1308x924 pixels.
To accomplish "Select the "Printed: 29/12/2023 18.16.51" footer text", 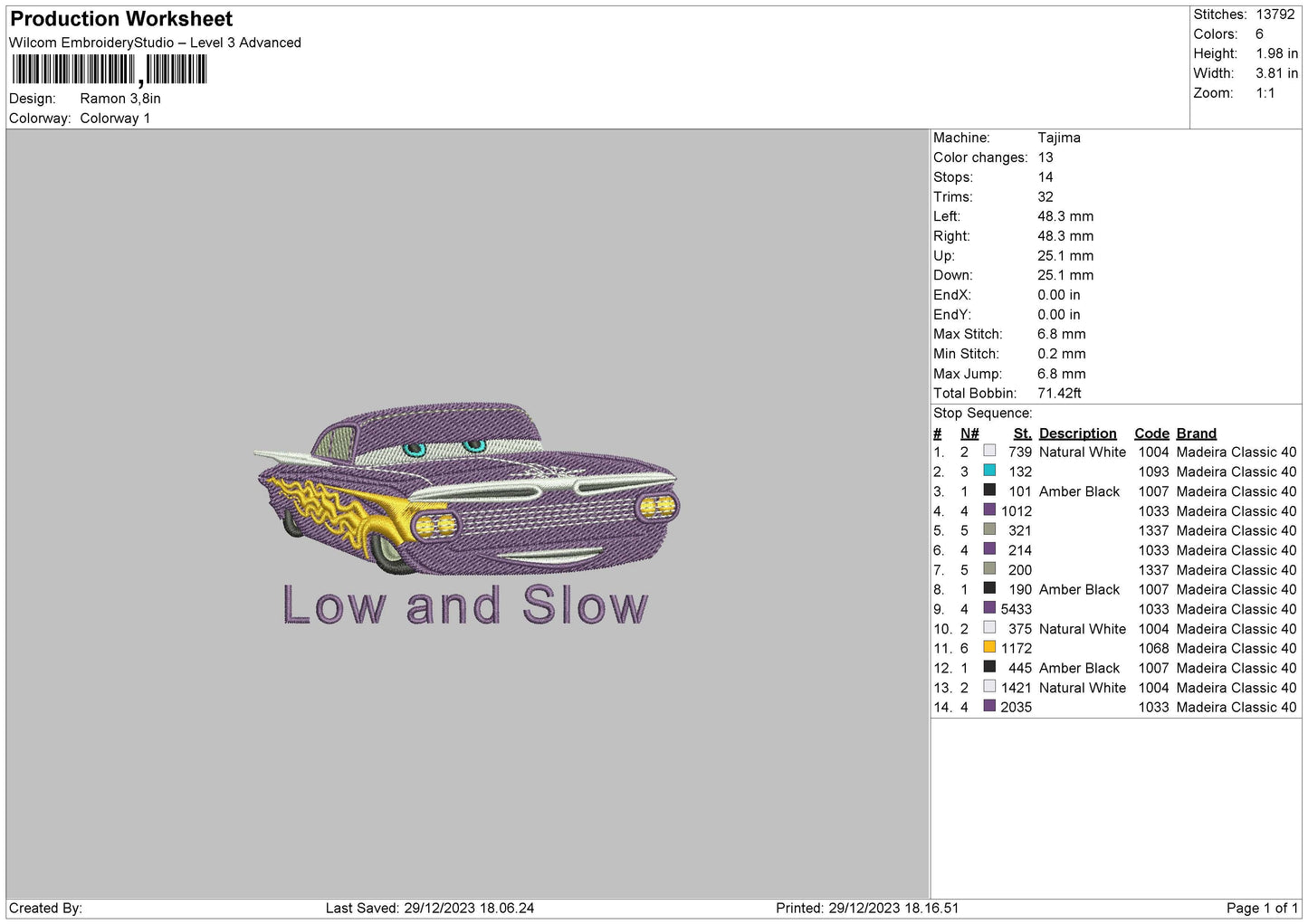I will (x=867, y=909).
